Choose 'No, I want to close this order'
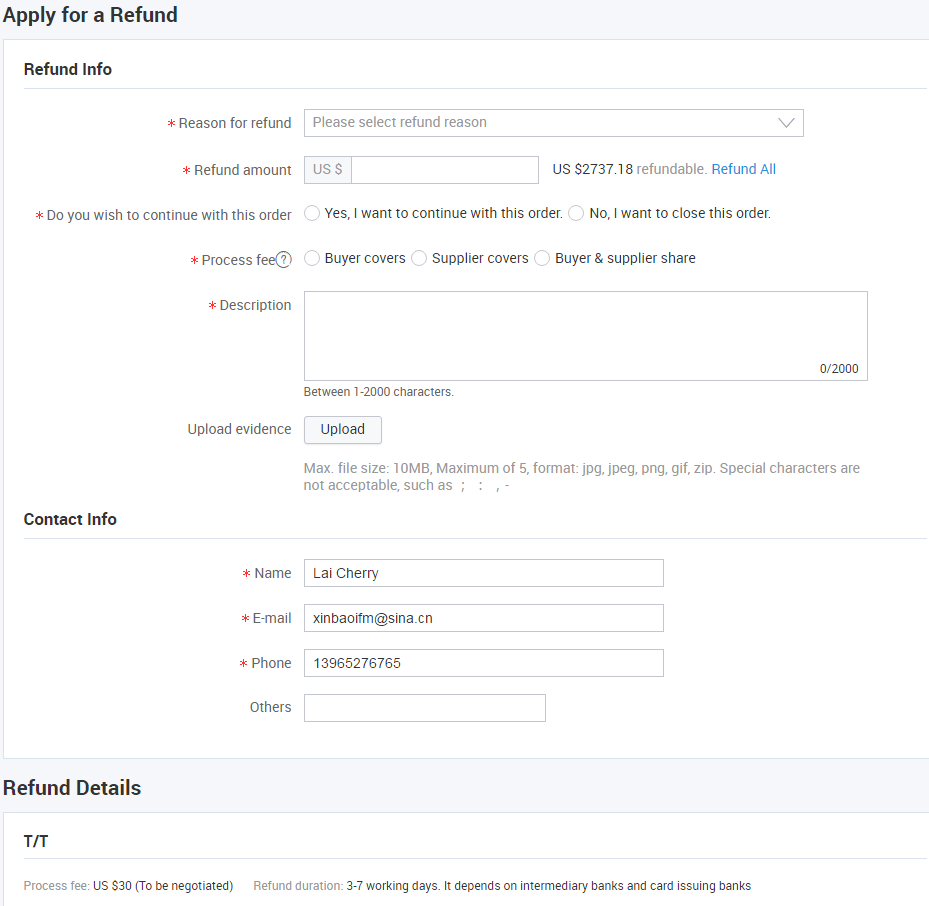 [x=577, y=213]
